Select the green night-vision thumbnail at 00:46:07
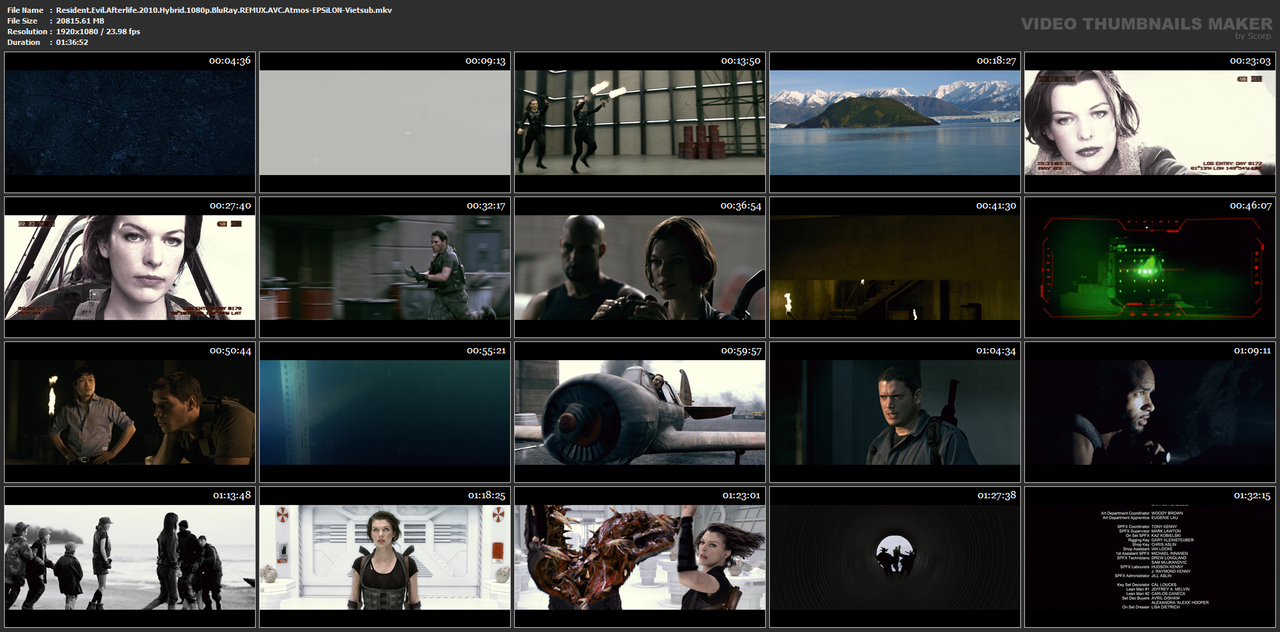1280x632 pixels. point(1151,267)
